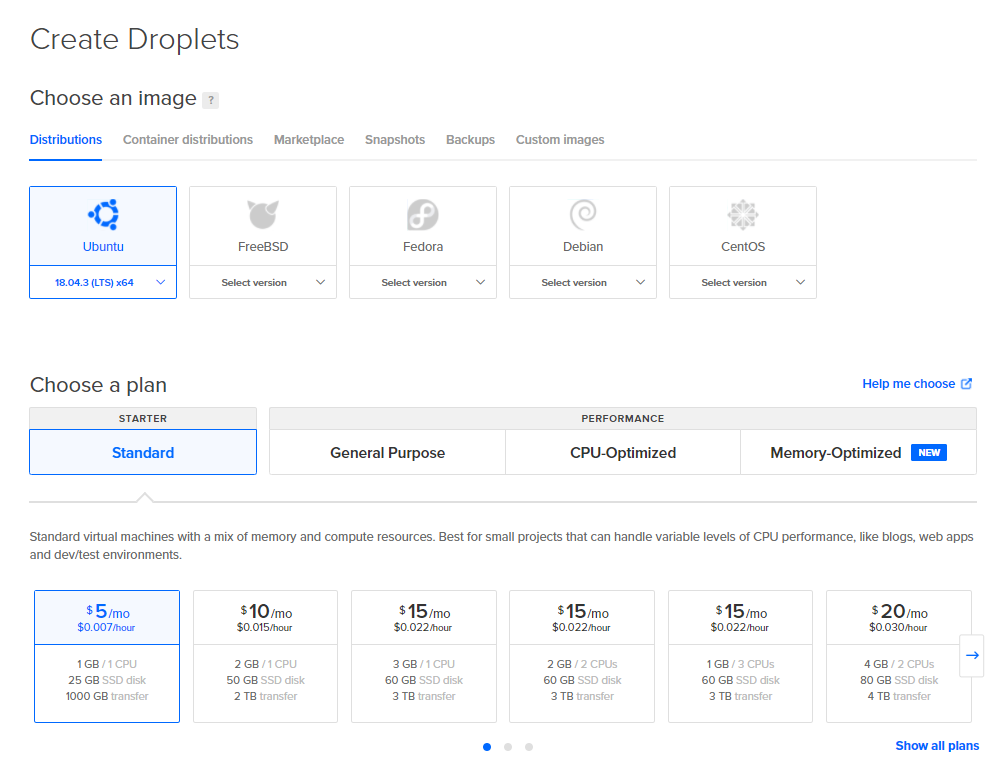Expand FreeBSD Select version dropdown
Screen dimensions: 1006x772
click(263, 283)
